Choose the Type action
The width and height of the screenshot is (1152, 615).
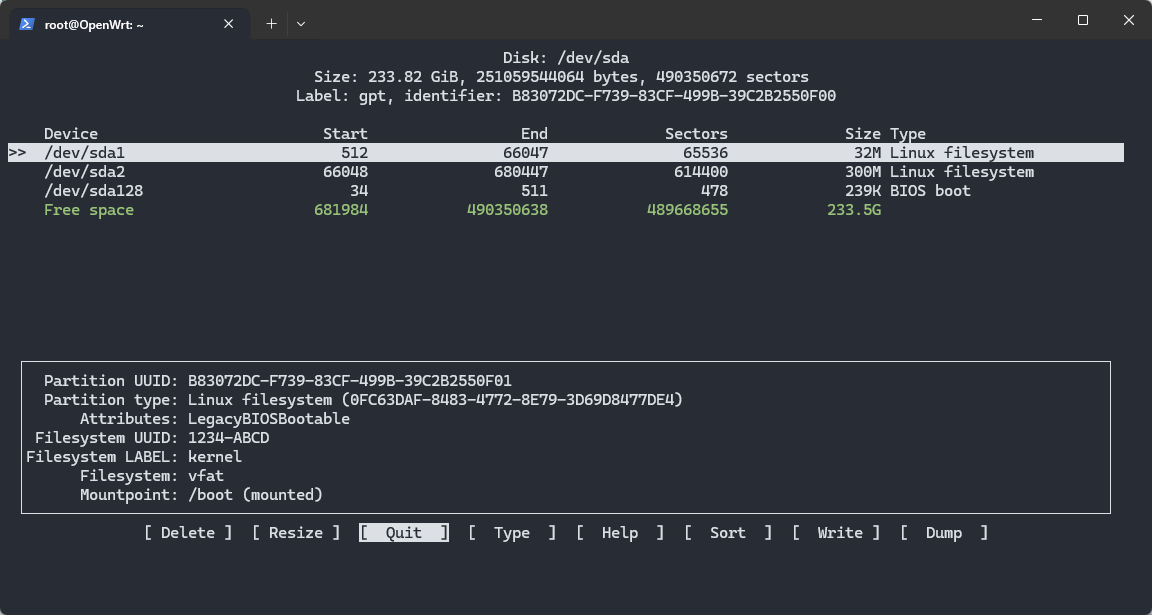tap(511, 533)
